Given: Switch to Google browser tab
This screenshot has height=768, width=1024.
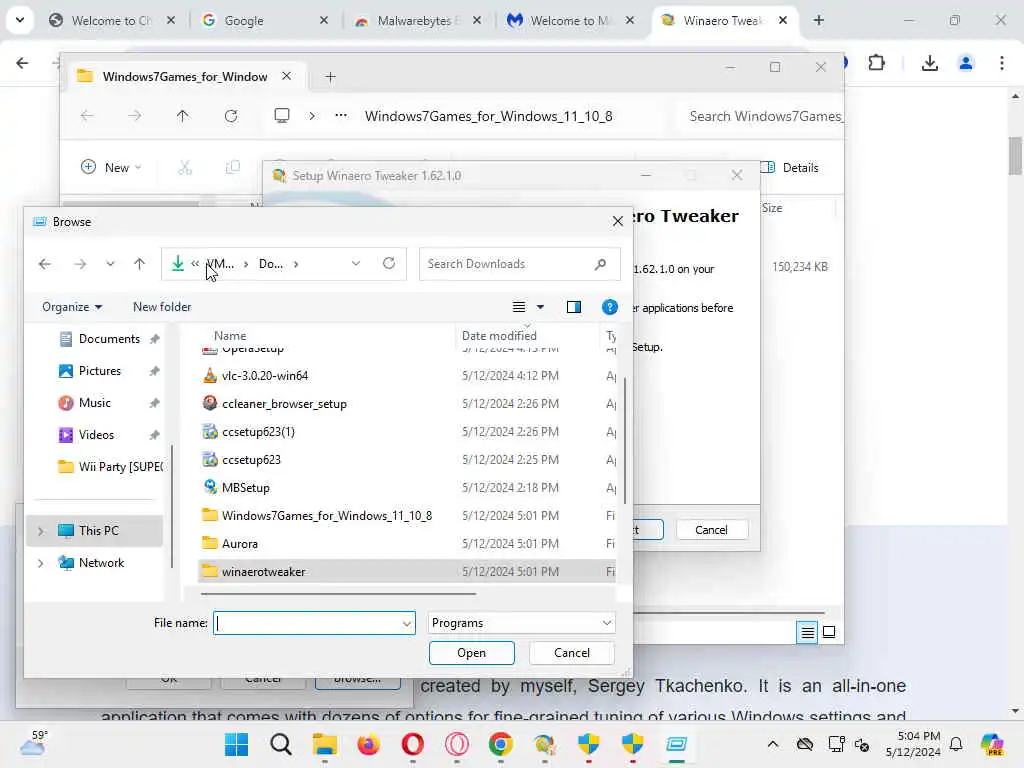Looking at the screenshot, I should 266,21.
